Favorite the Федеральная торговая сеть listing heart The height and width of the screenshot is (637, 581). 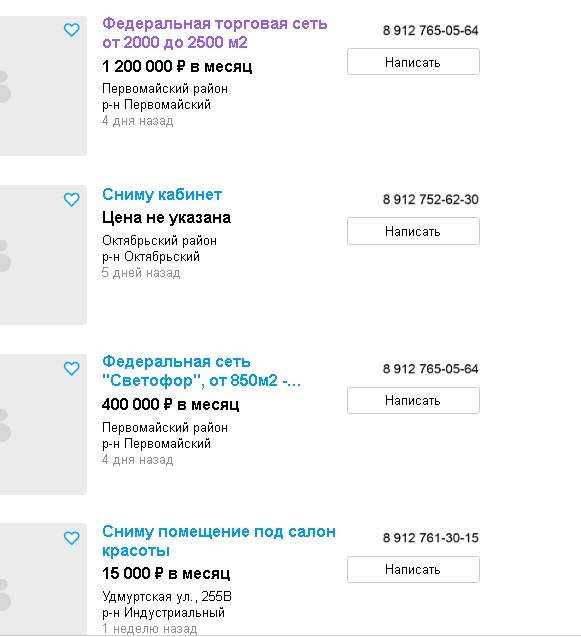(x=72, y=30)
